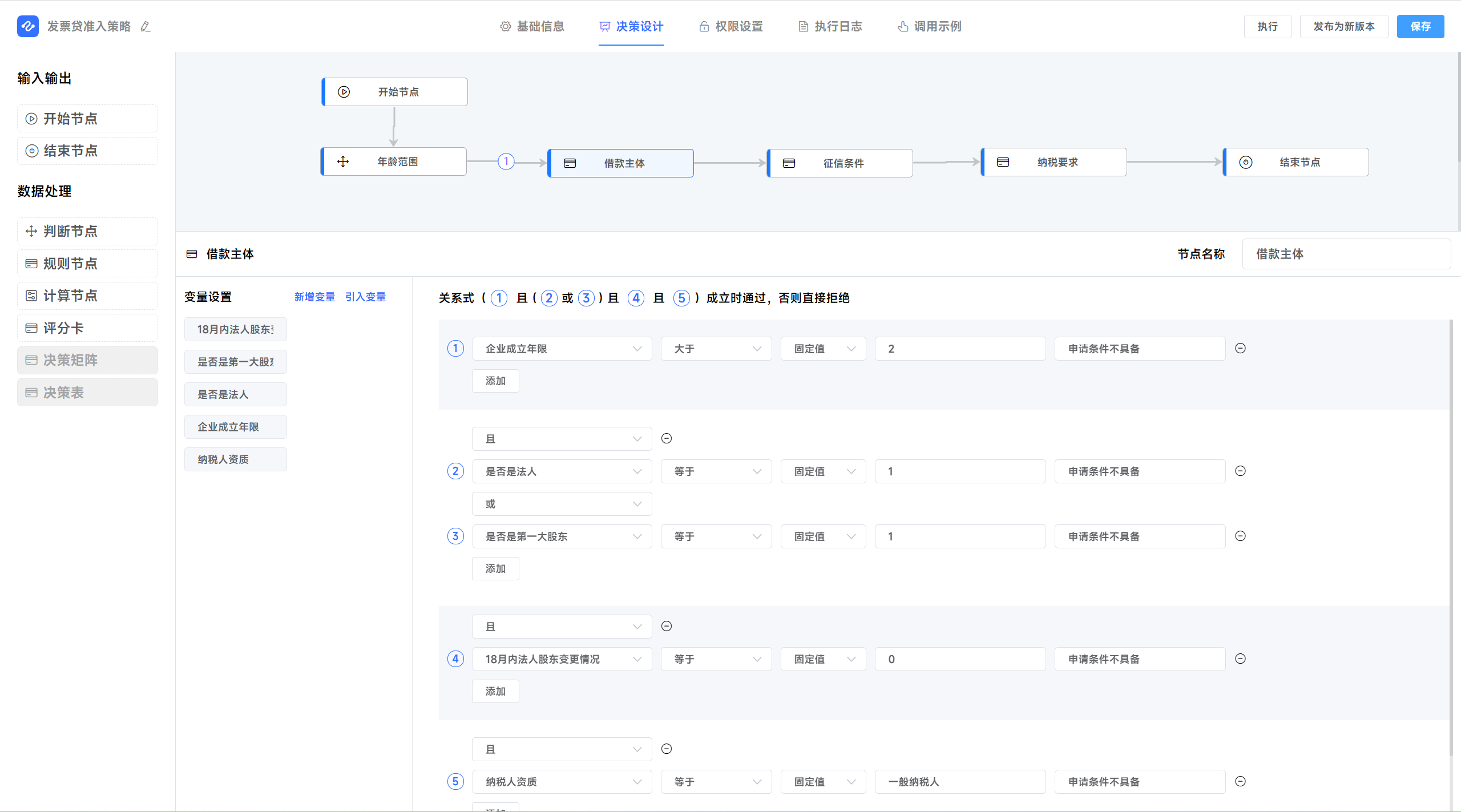Click the 节点名称 input field
The height and width of the screenshot is (812, 1461).
pos(1346,254)
